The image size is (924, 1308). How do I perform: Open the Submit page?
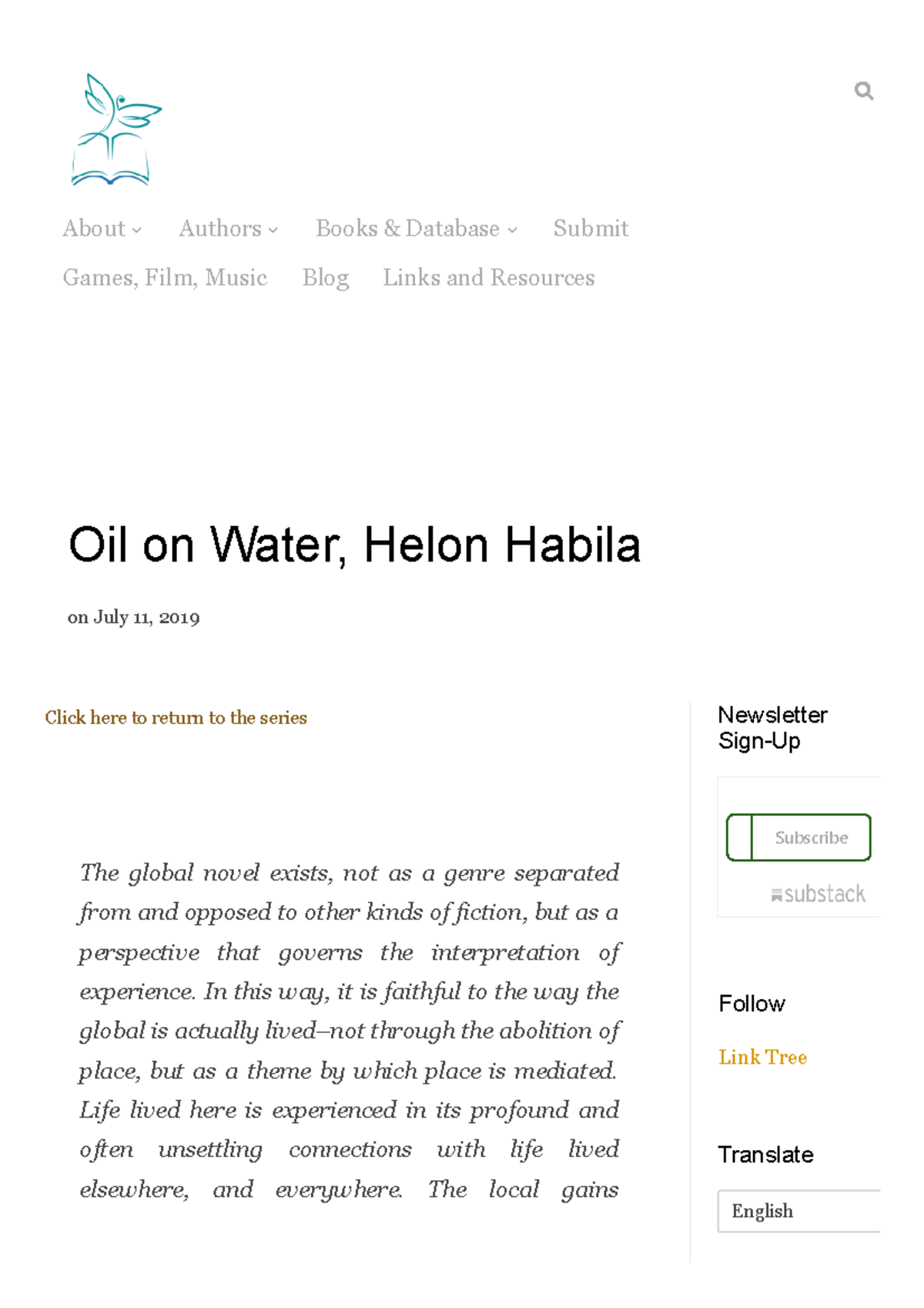pos(590,229)
